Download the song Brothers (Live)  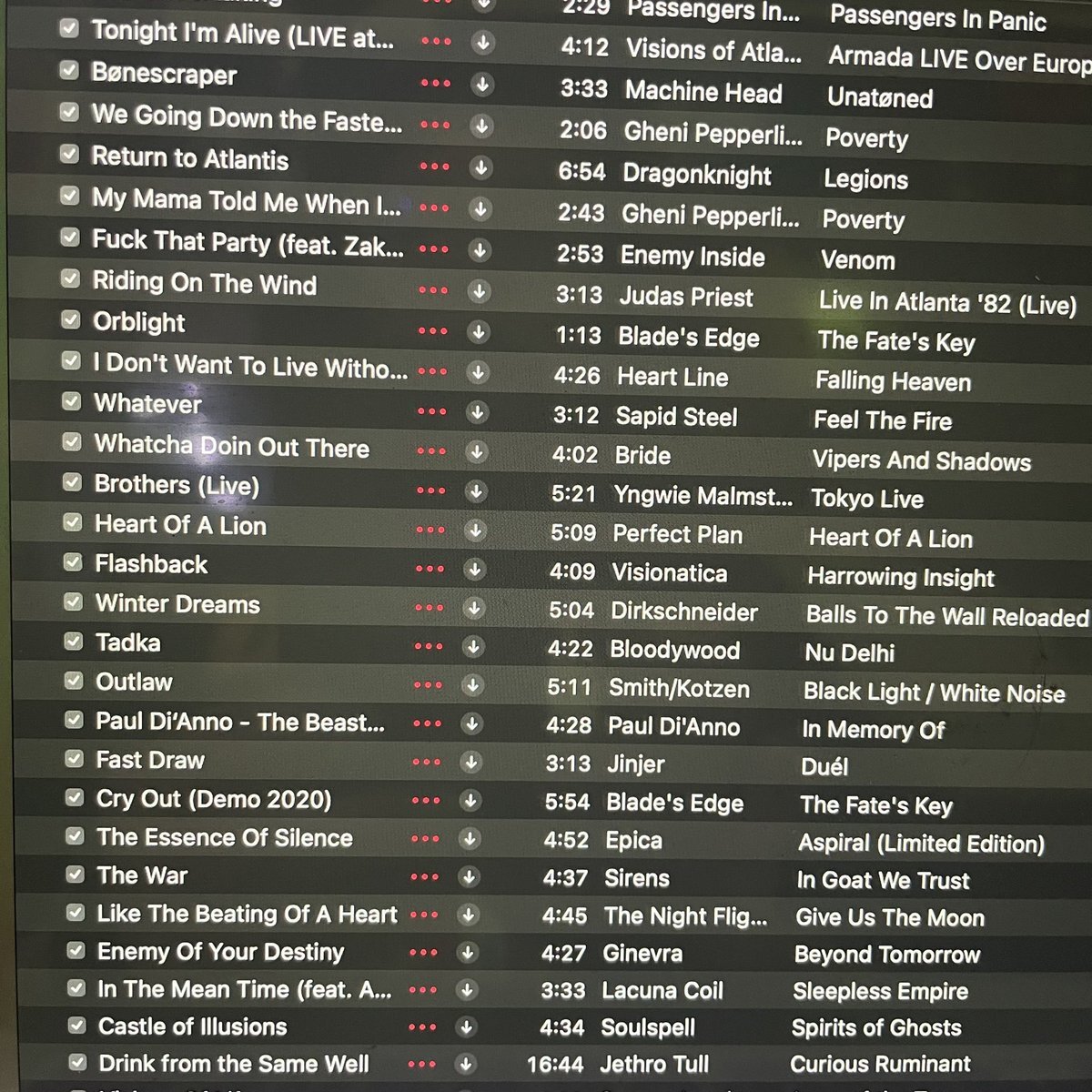475,491
